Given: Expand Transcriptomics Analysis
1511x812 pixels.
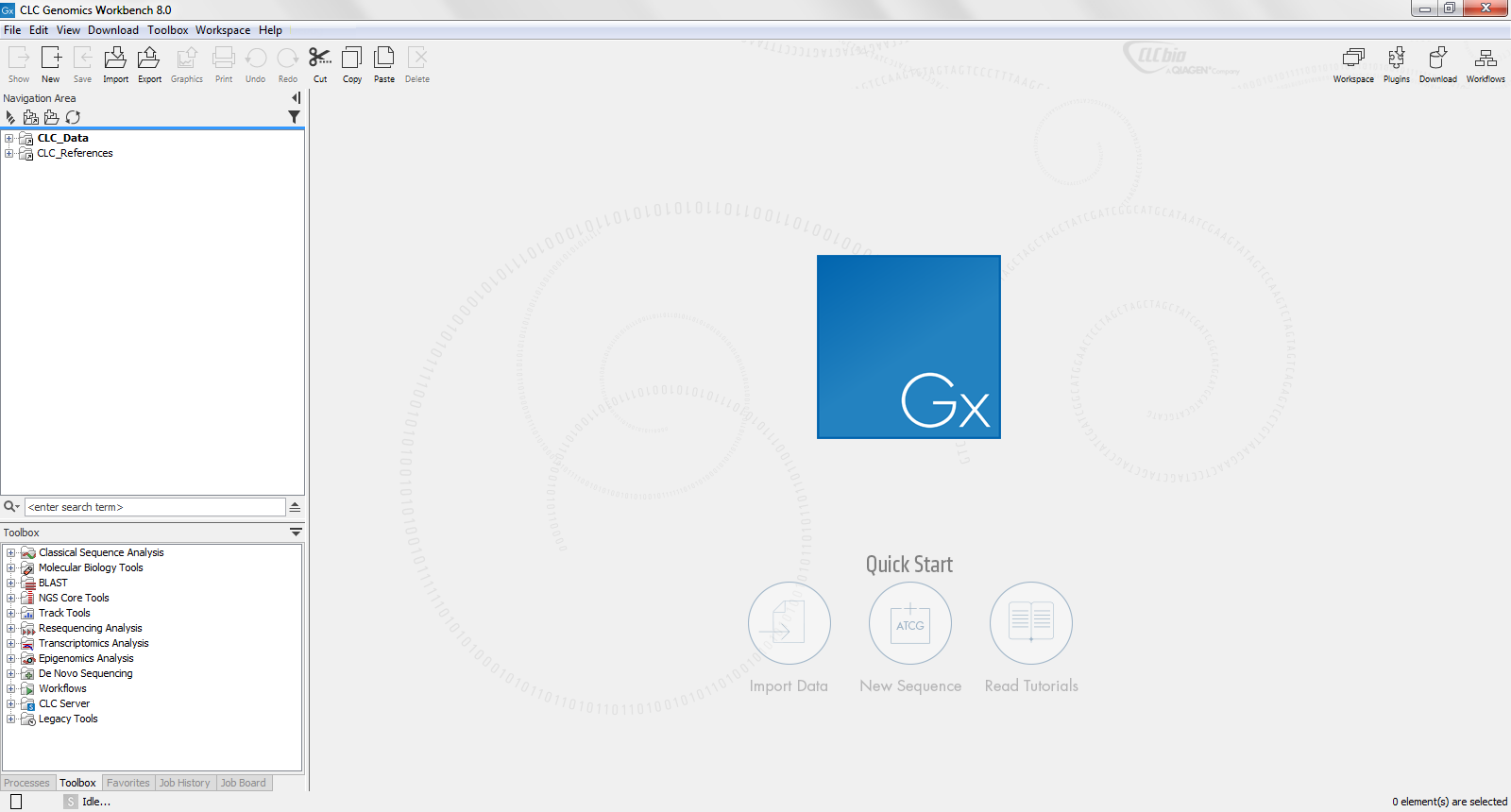Looking at the screenshot, I should (11, 643).
